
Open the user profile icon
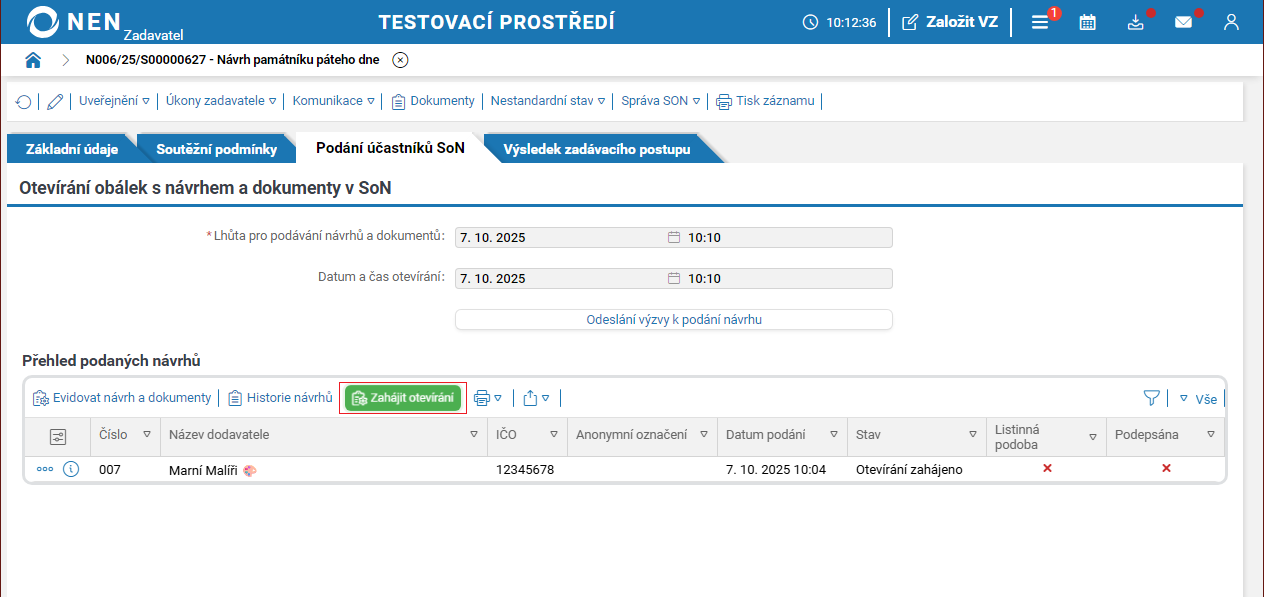pyautogui.click(x=1231, y=22)
